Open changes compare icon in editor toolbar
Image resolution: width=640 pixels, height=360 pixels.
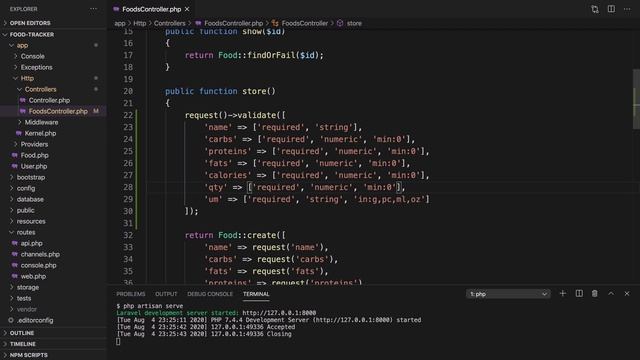coord(595,9)
